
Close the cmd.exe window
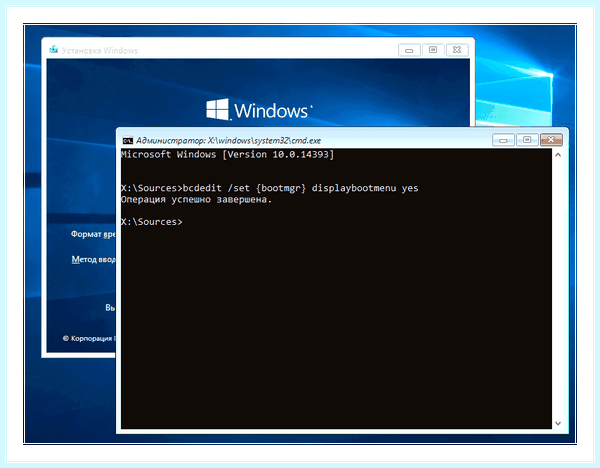(551, 140)
